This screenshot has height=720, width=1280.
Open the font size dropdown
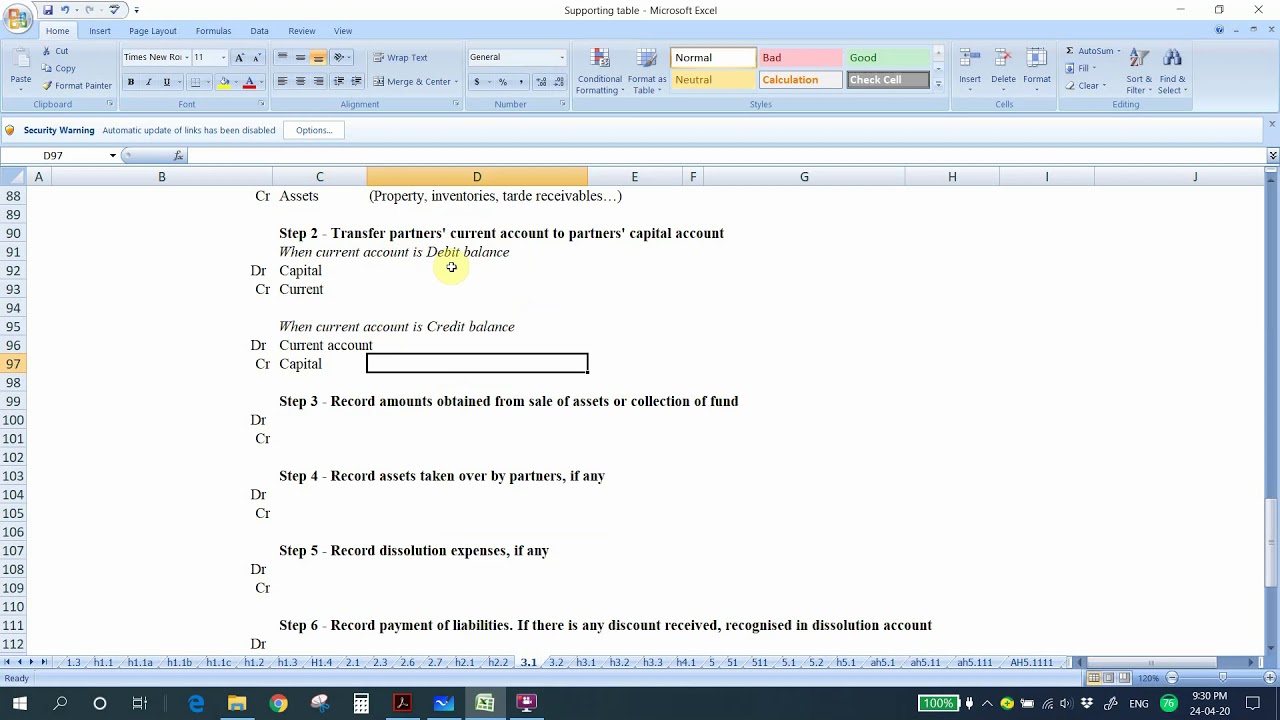tap(223, 58)
